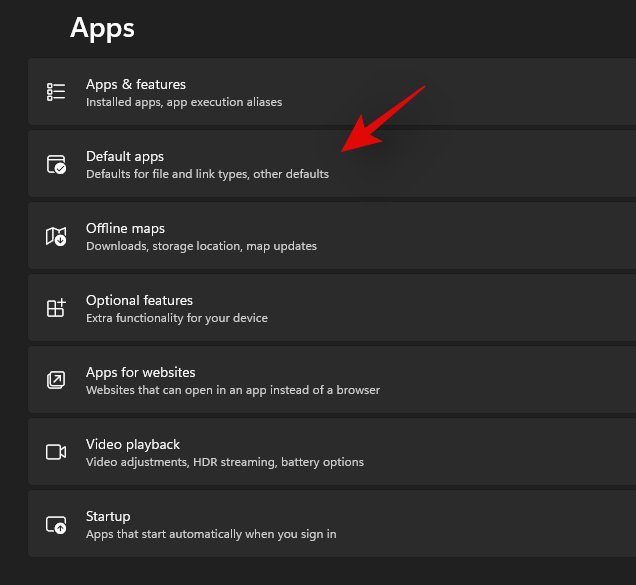Click "Installed apps, app execution aliases" description
This screenshot has width=636, height=585.
click(184, 102)
